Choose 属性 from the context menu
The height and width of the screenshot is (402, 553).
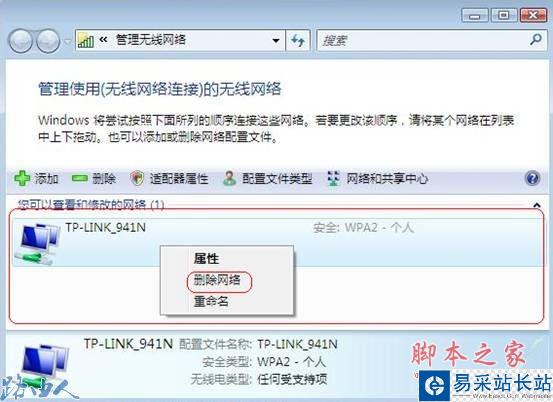coord(206,258)
